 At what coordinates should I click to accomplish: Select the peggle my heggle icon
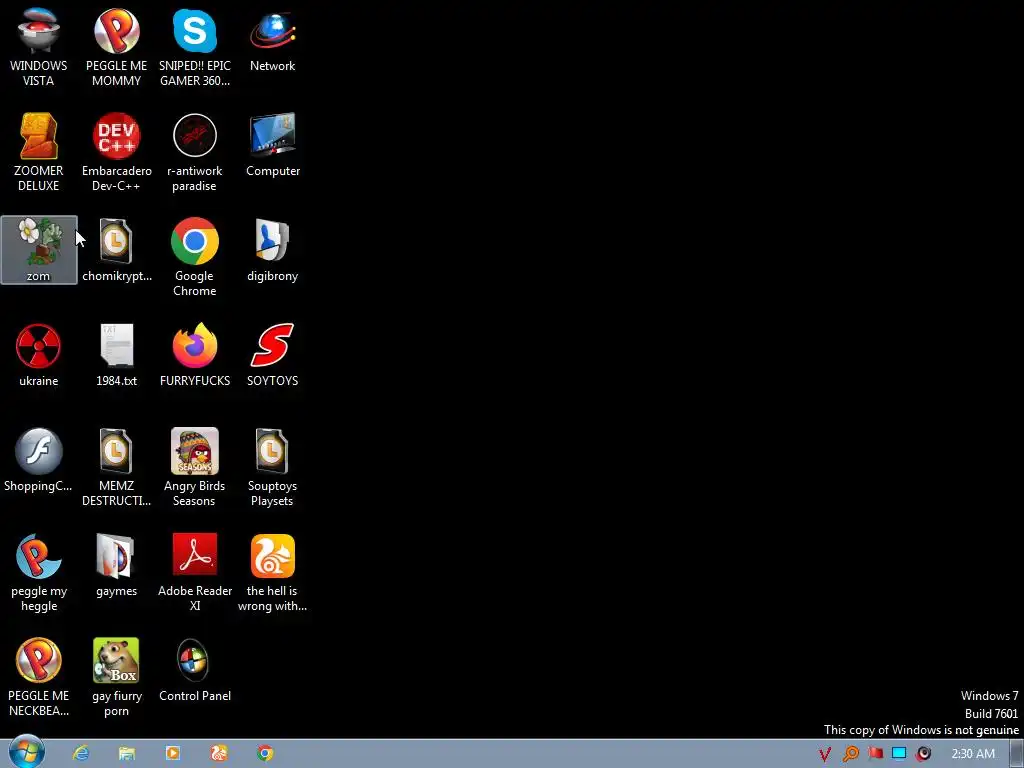[x=39, y=573]
